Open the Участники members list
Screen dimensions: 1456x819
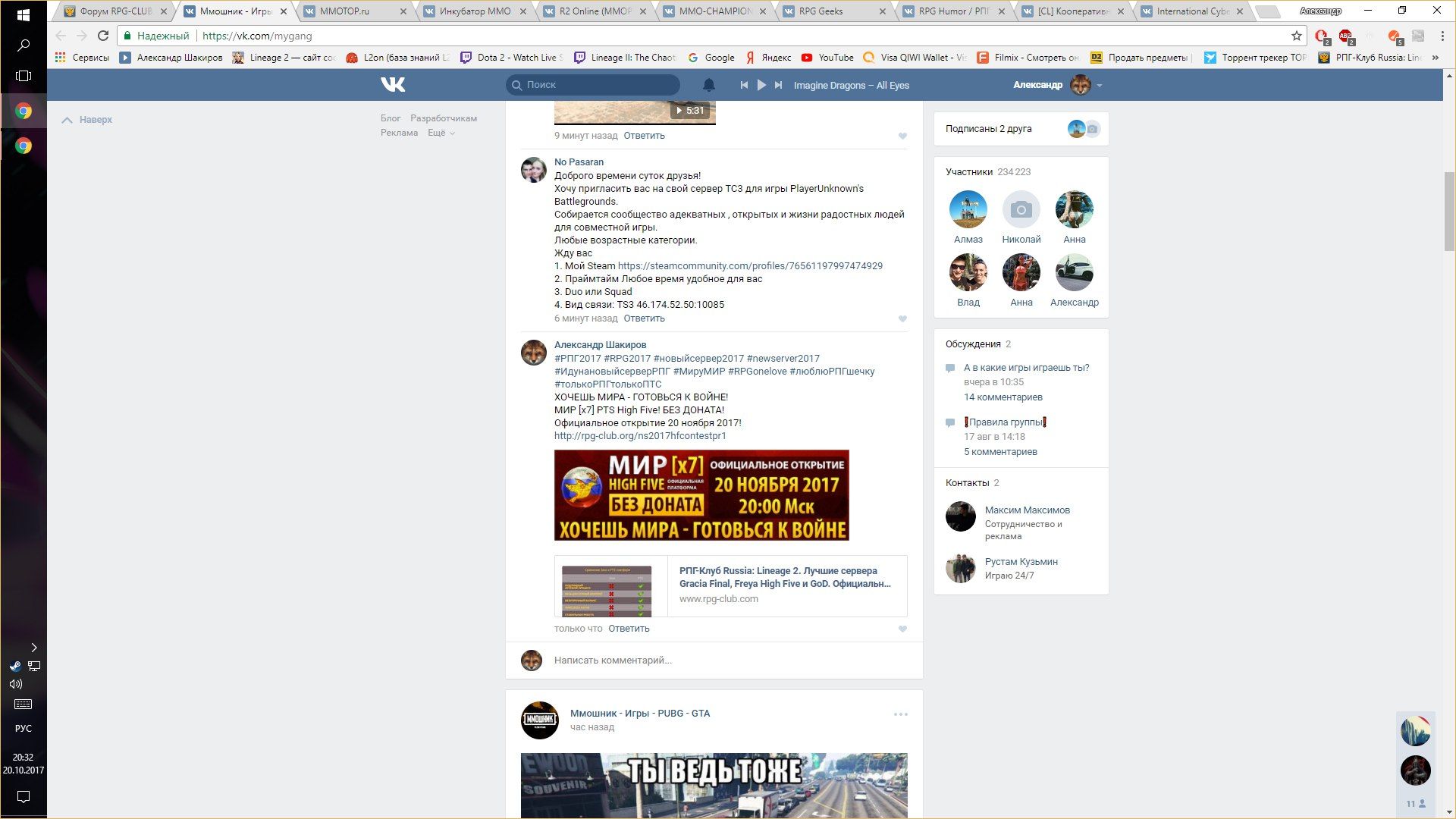987,172
